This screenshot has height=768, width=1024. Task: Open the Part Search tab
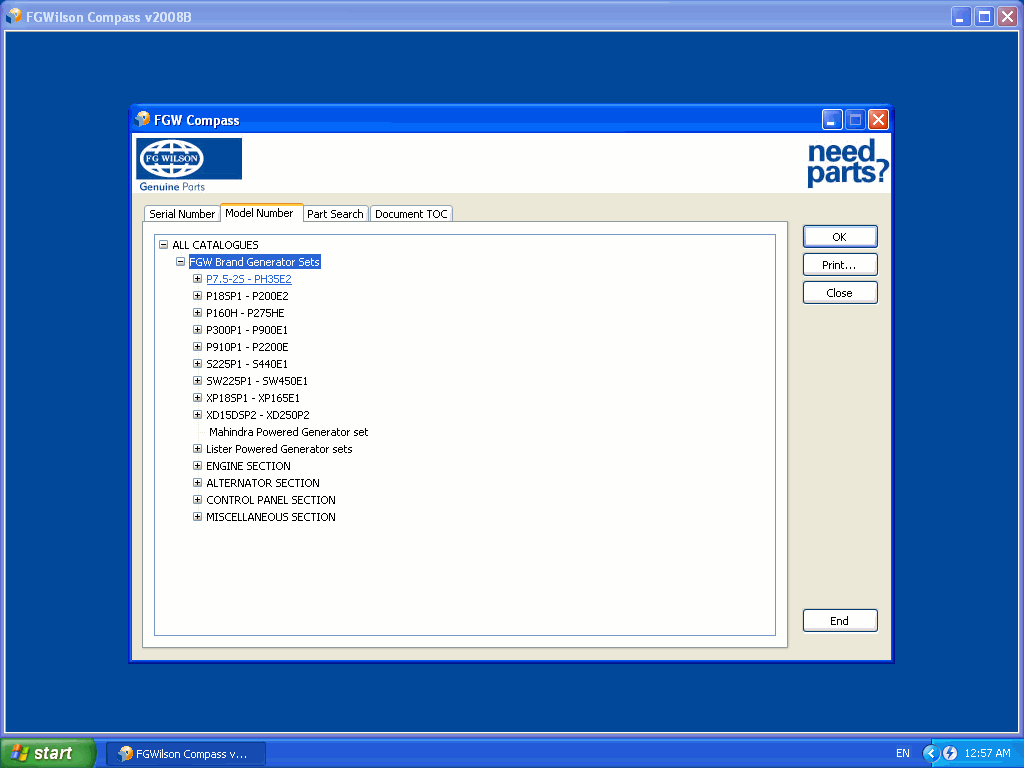(x=335, y=214)
